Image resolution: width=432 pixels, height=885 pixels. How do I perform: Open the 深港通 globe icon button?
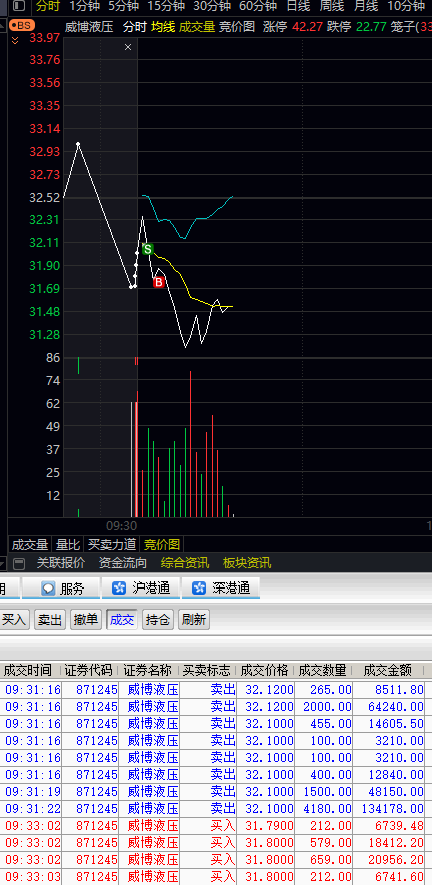[199, 588]
